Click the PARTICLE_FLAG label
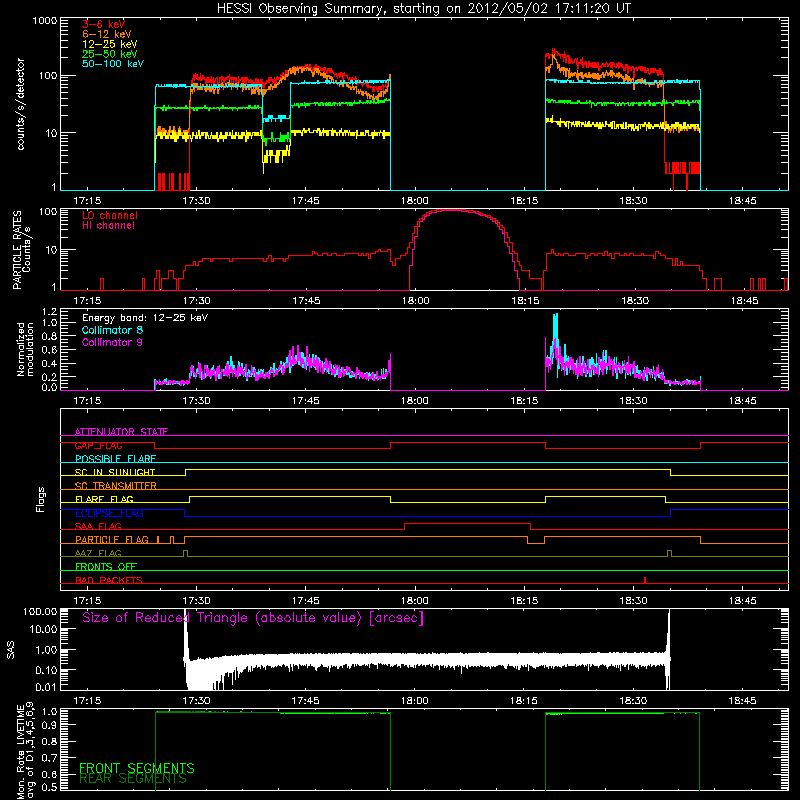This screenshot has height=800, width=800. pyautogui.click(x=112, y=539)
